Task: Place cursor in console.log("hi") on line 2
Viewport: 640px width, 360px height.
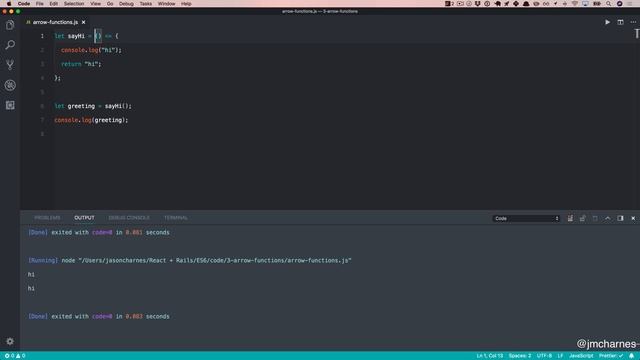Action: click(x=91, y=50)
